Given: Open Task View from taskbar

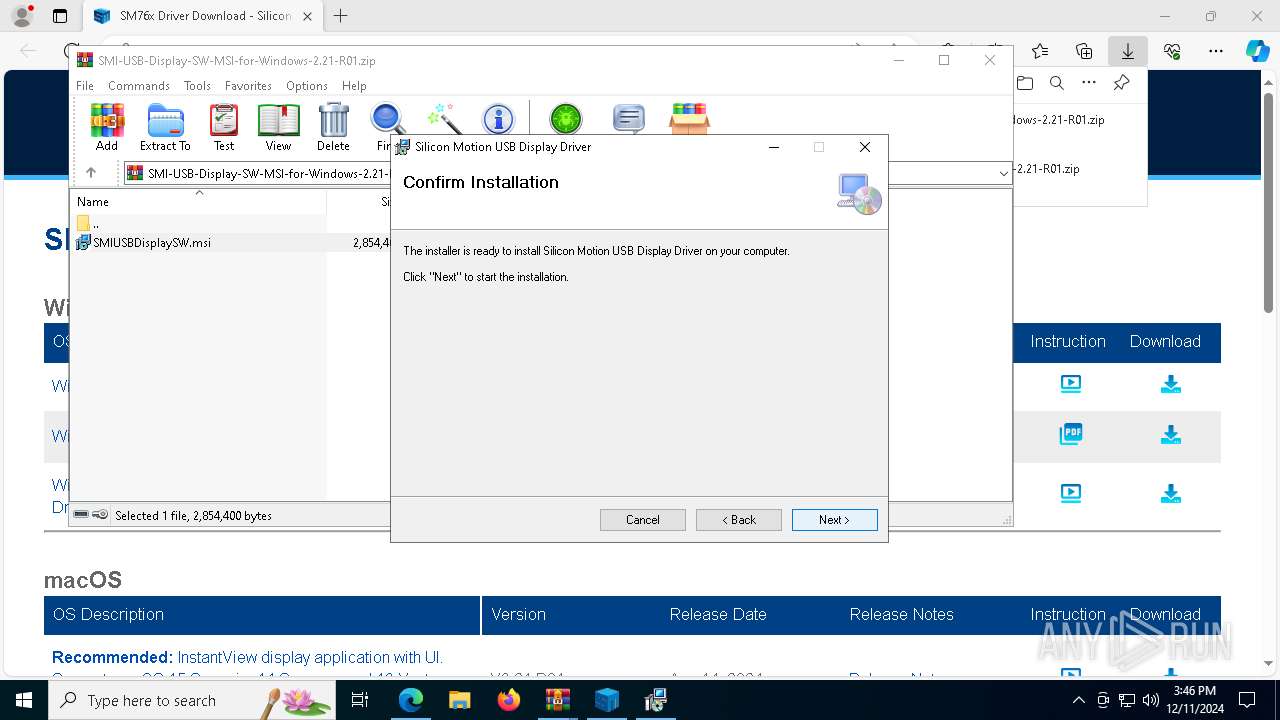Looking at the screenshot, I should (x=360, y=700).
